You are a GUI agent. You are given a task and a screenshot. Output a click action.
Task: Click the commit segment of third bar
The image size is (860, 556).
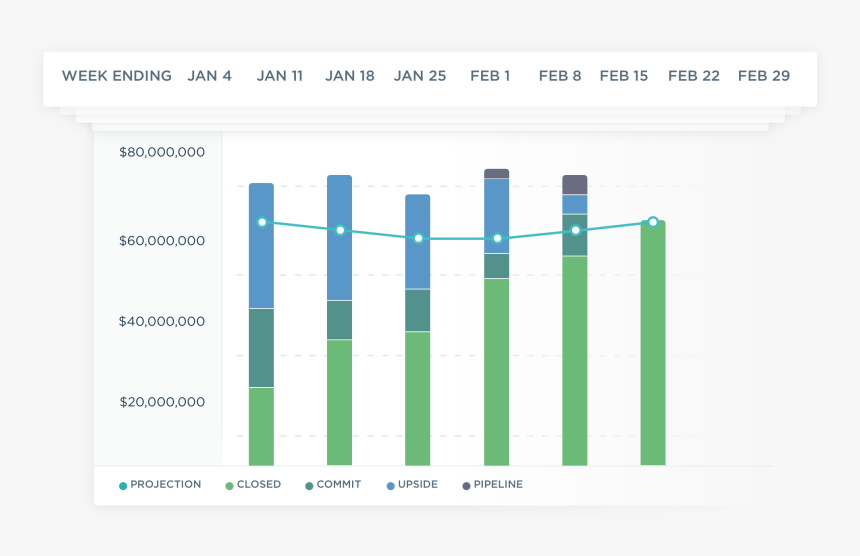click(418, 310)
